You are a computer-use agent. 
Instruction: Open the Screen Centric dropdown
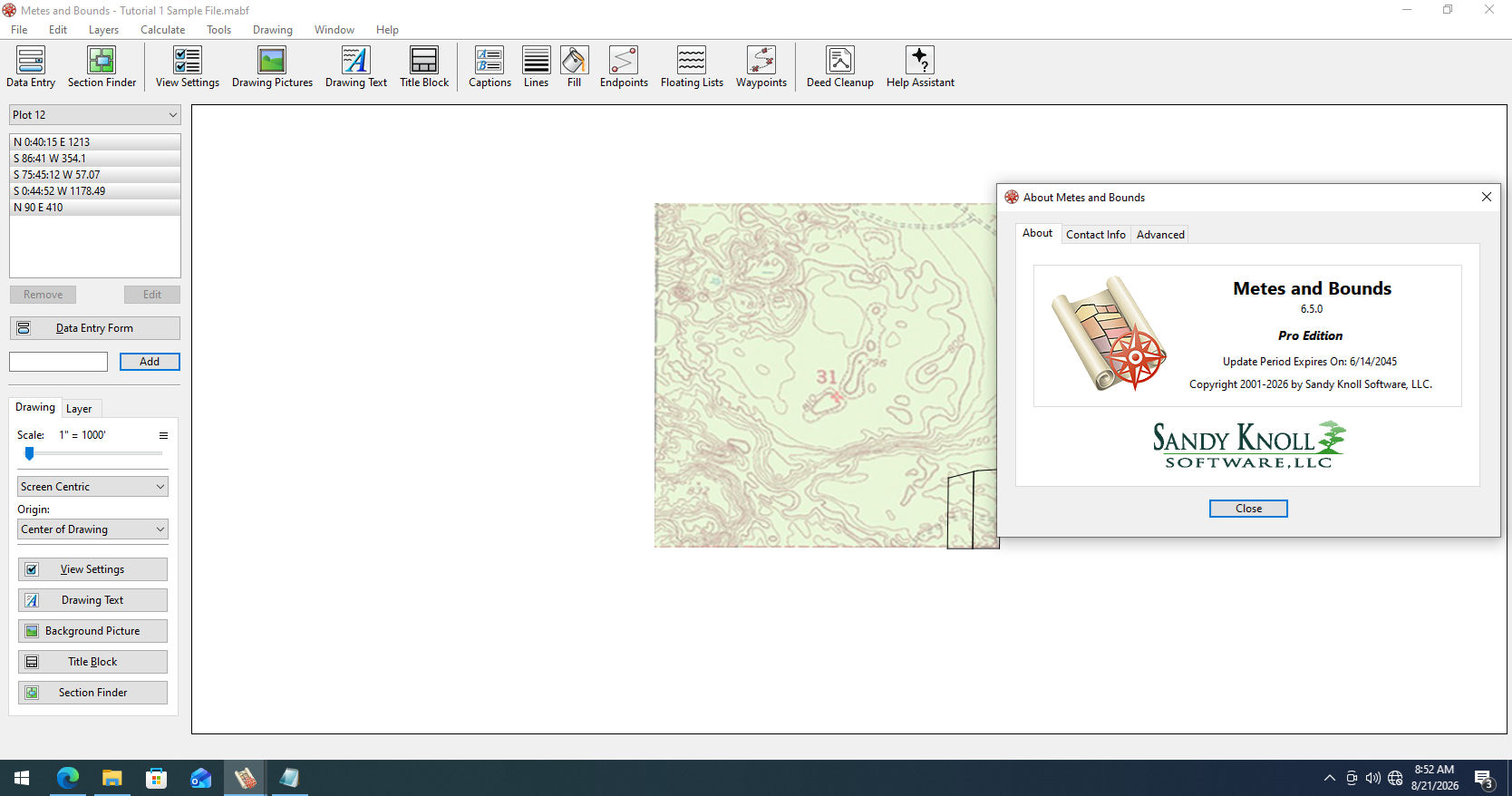click(92, 487)
